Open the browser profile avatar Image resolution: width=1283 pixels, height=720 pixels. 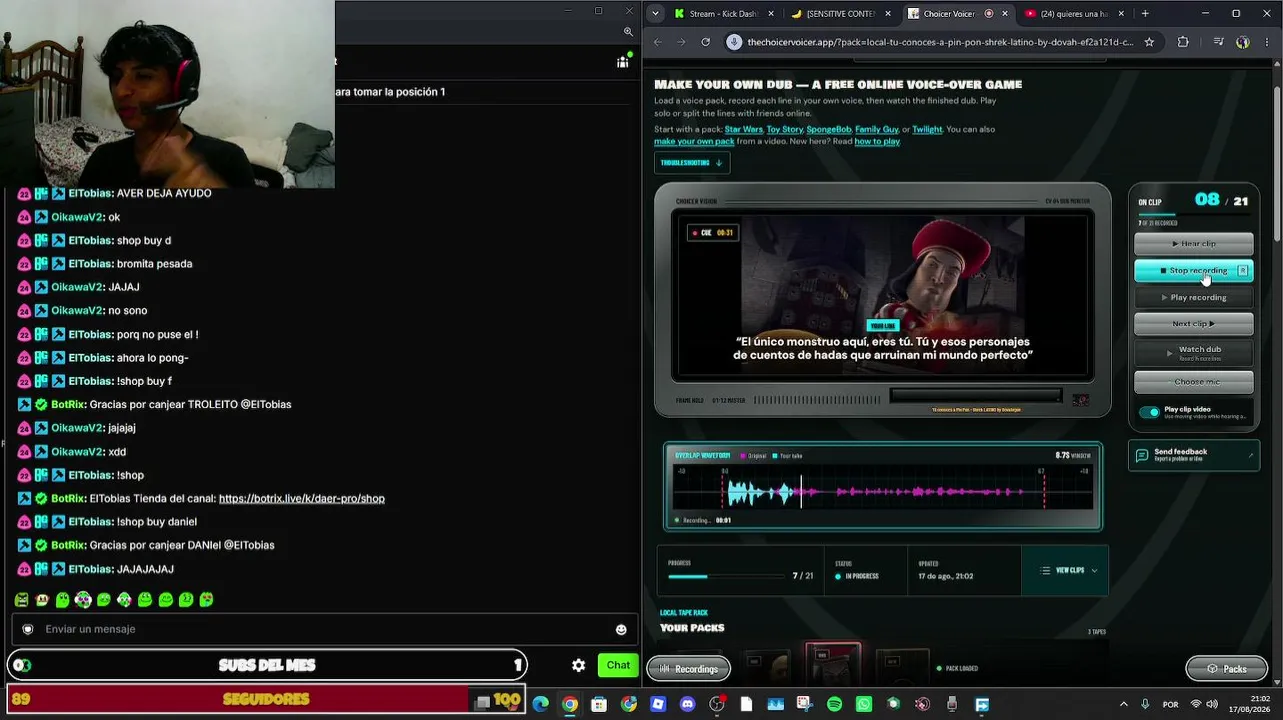[x=1243, y=42]
